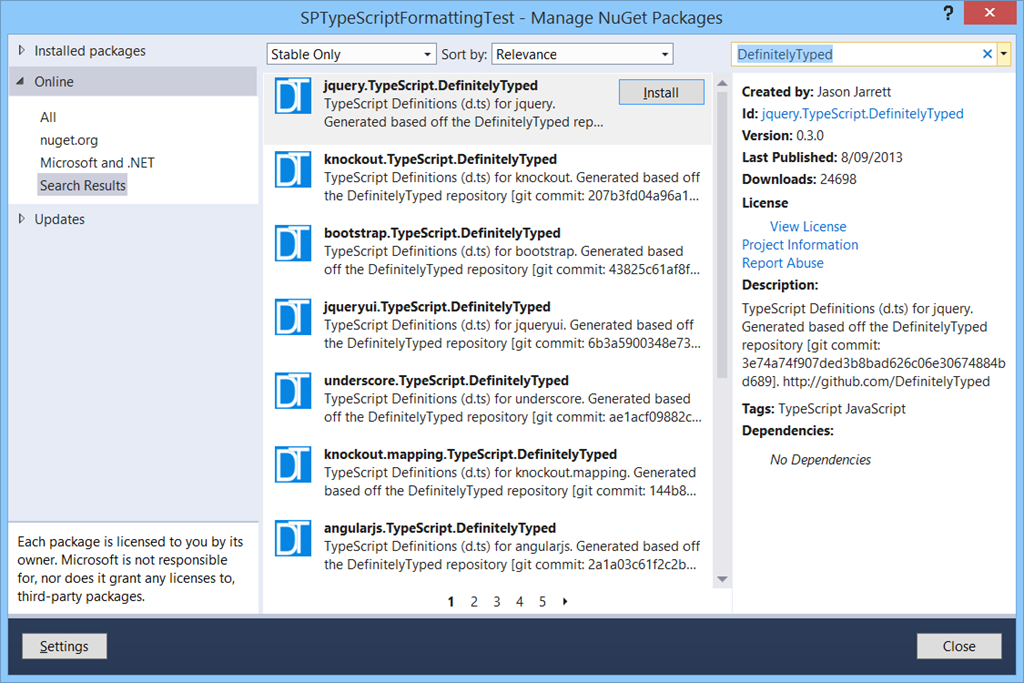
Task: Click the scroll up arrow of package list
Action: (x=722, y=84)
